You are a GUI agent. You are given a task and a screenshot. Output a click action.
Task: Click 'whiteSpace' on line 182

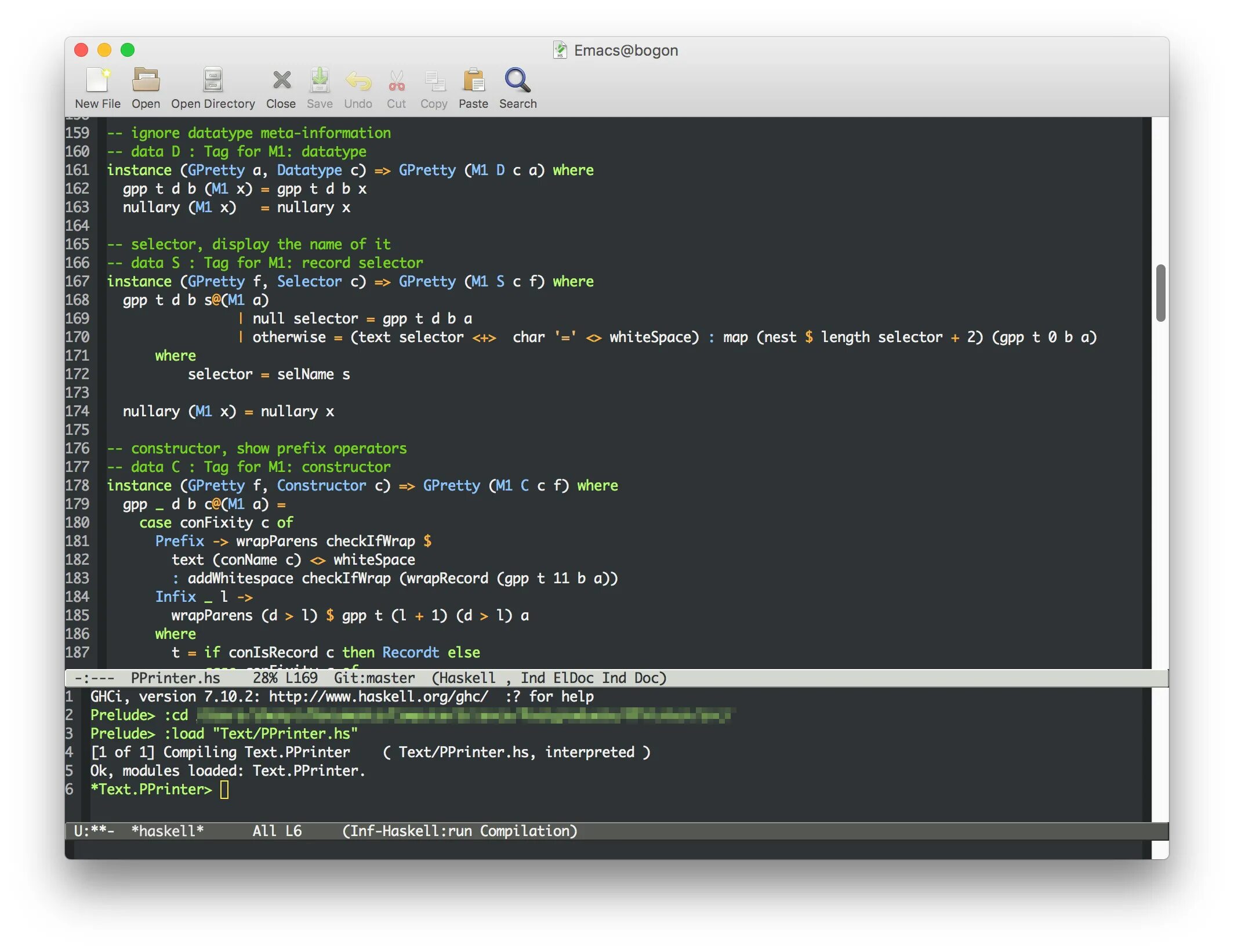[x=374, y=559]
